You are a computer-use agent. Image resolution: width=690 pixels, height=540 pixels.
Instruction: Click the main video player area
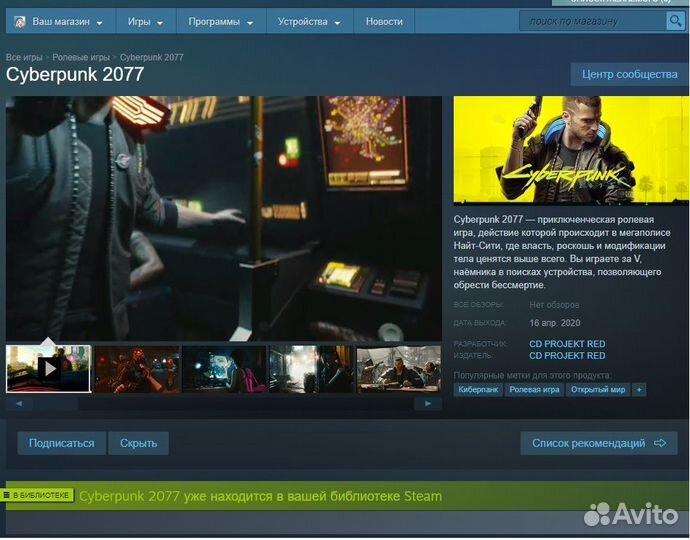click(224, 218)
